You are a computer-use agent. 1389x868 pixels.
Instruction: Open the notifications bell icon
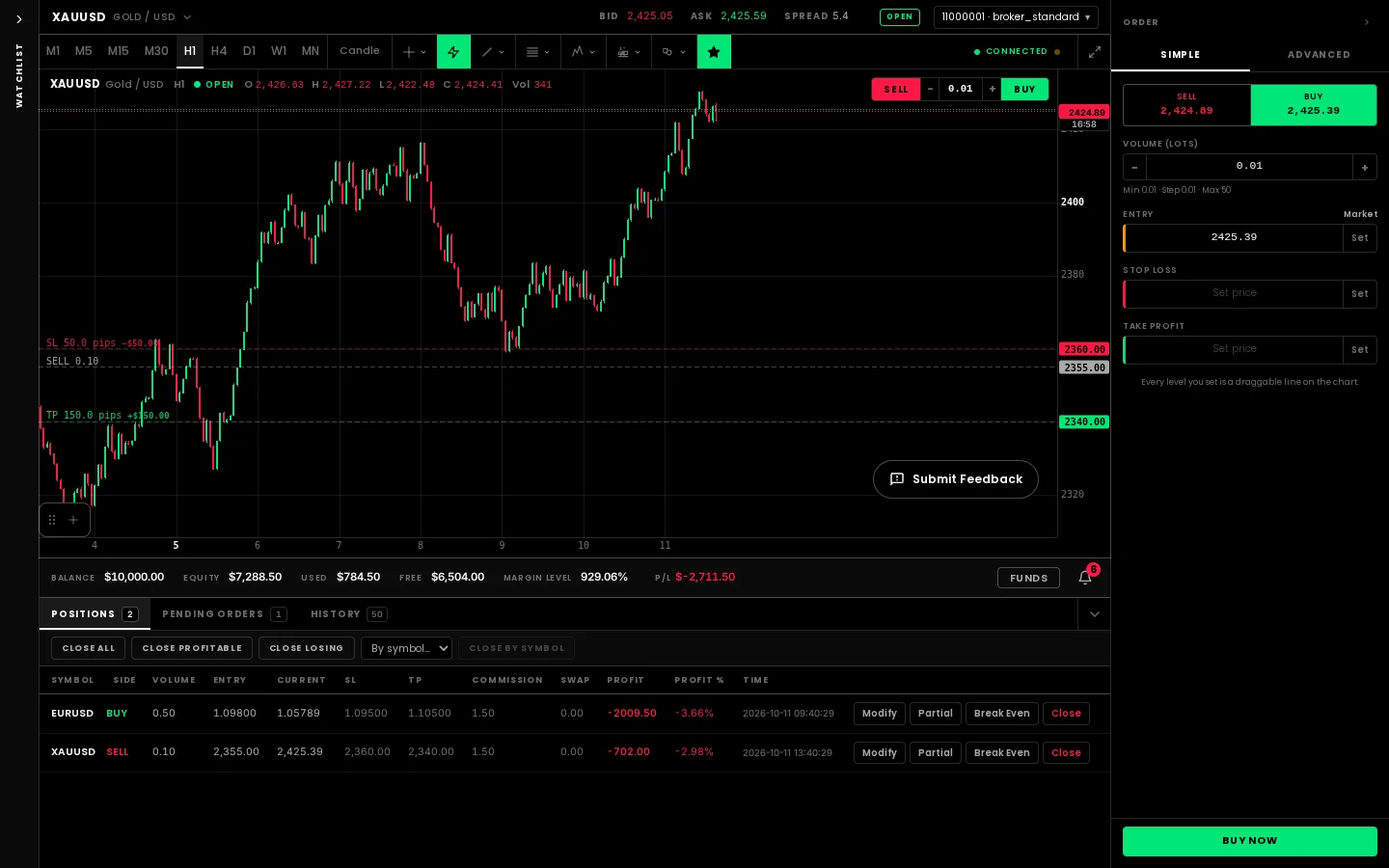coord(1085,578)
